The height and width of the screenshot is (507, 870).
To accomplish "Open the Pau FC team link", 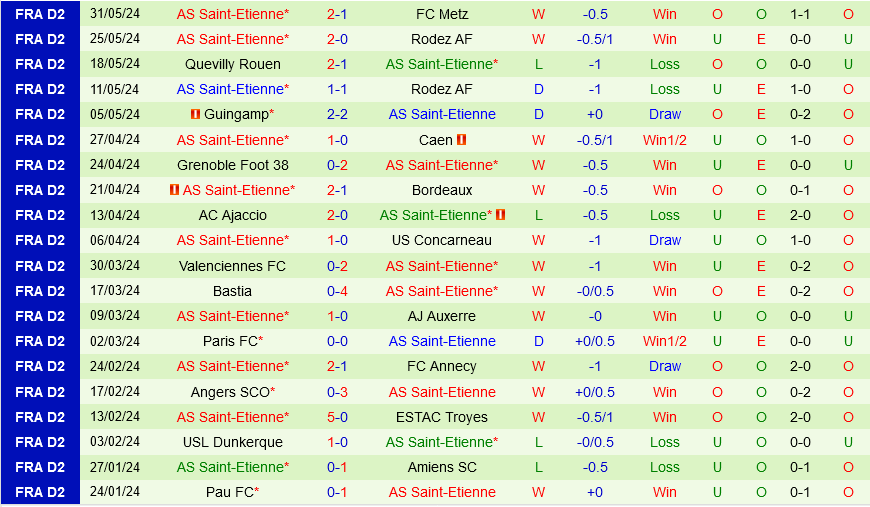I will pyautogui.click(x=230, y=492).
